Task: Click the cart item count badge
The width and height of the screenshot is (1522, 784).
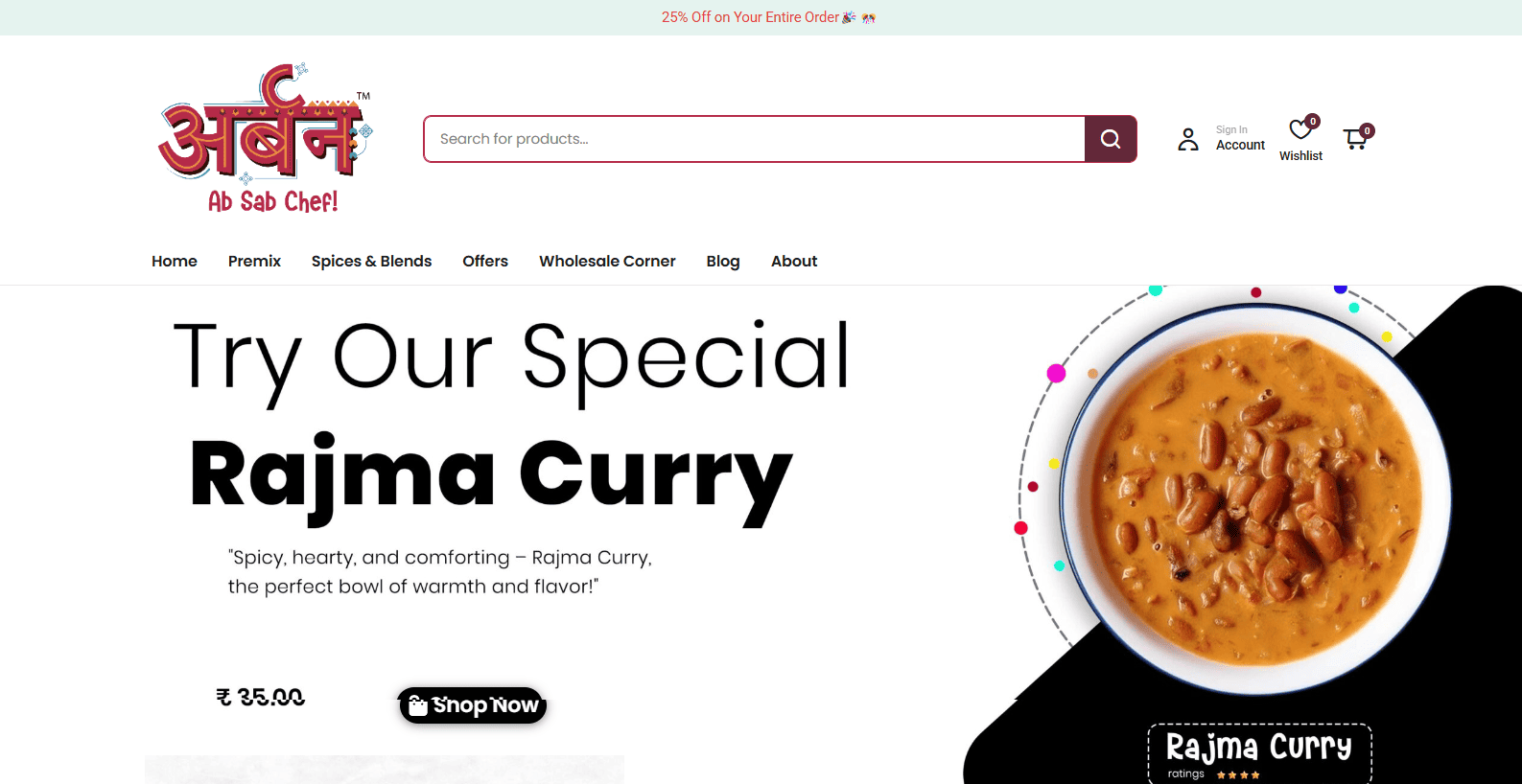Action: coord(1368,130)
